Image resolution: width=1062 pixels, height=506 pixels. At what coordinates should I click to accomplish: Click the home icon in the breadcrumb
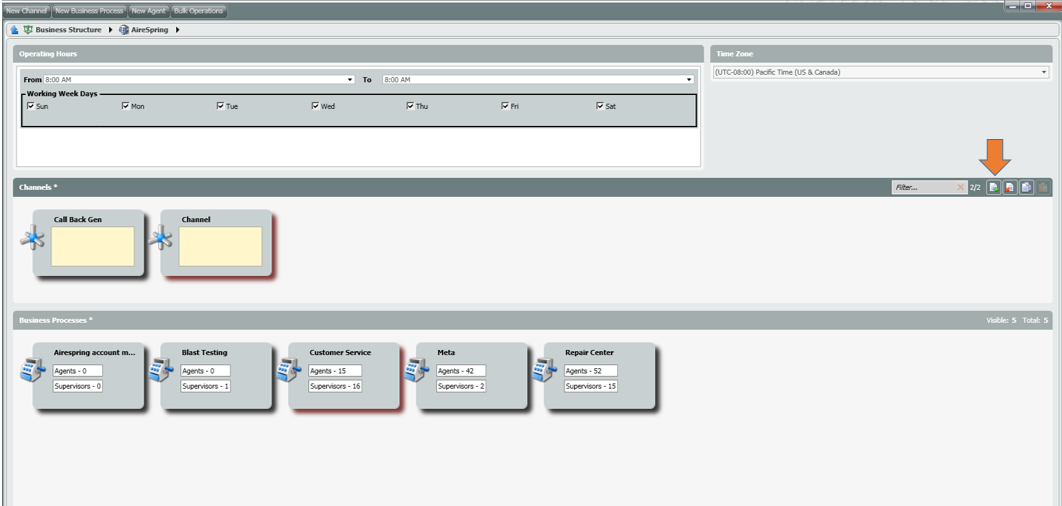click(14, 30)
